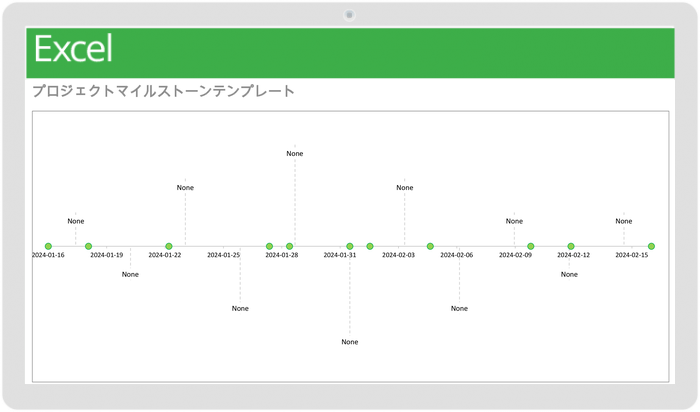Click the topmost None data label
Image resolution: width=700 pixels, height=412 pixels.
click(295, 154)
